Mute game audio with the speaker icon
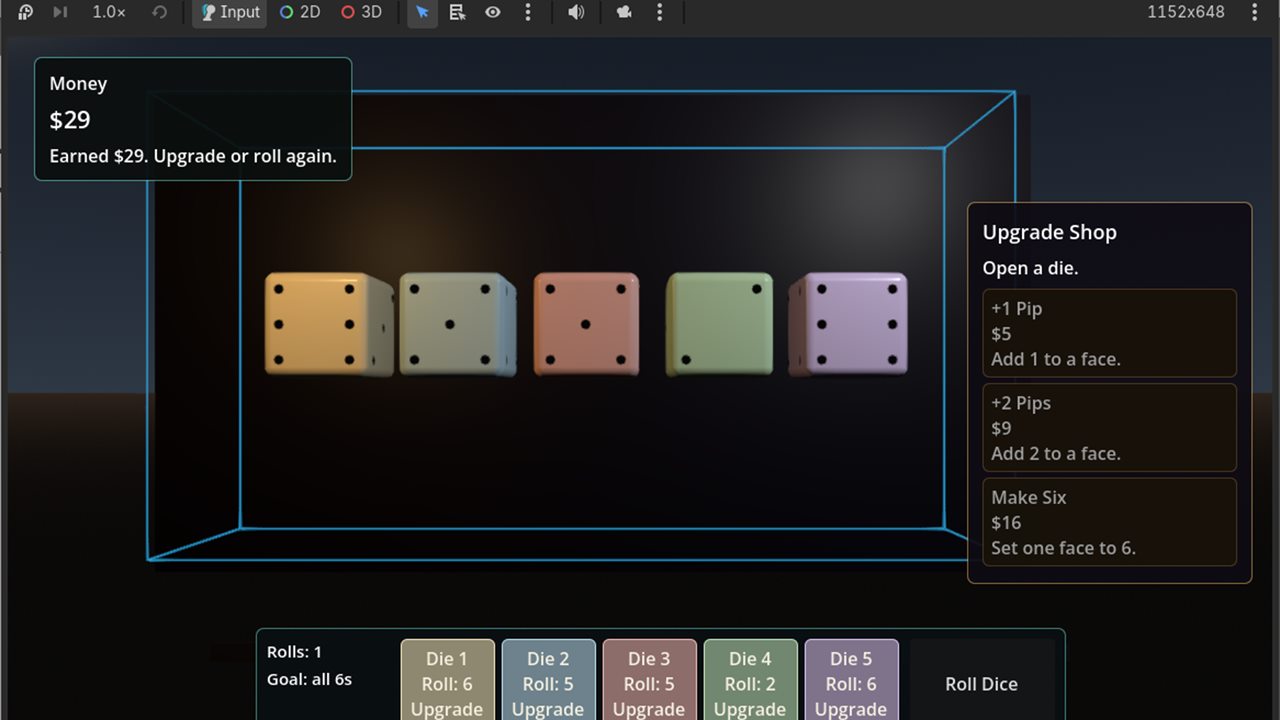 tap(576, 12)
